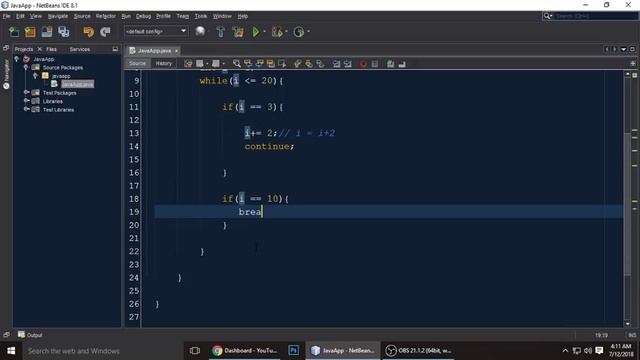Screen dimensions: 640x360
Task: Click the Uncomment icon in editor toolbar
Action: pos(402,64)
